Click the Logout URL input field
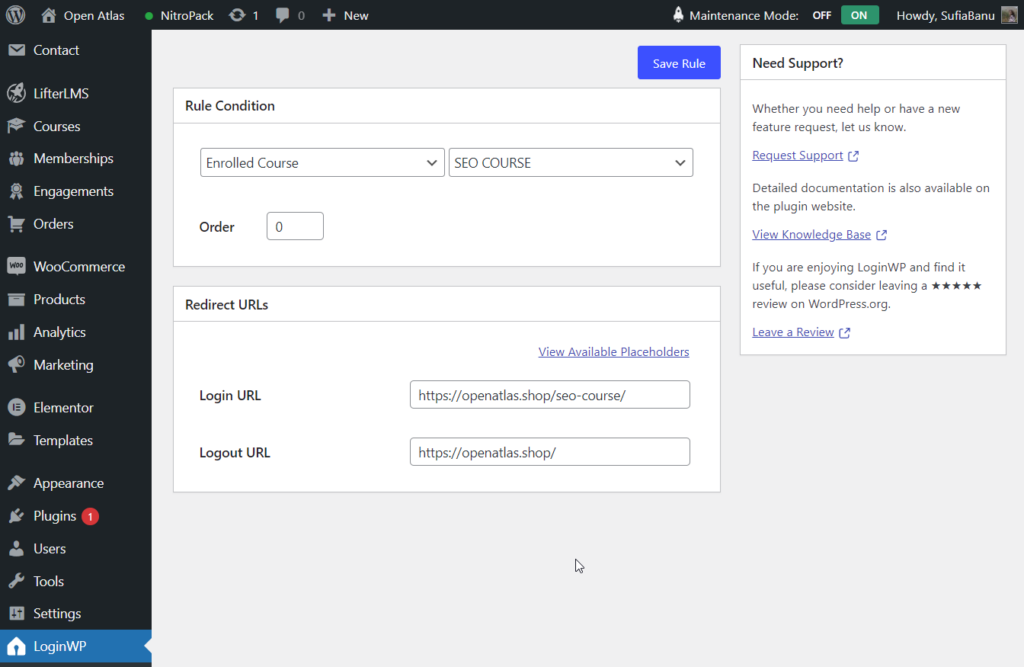Viewport: 1024px width, 667px height. [550, 452]
